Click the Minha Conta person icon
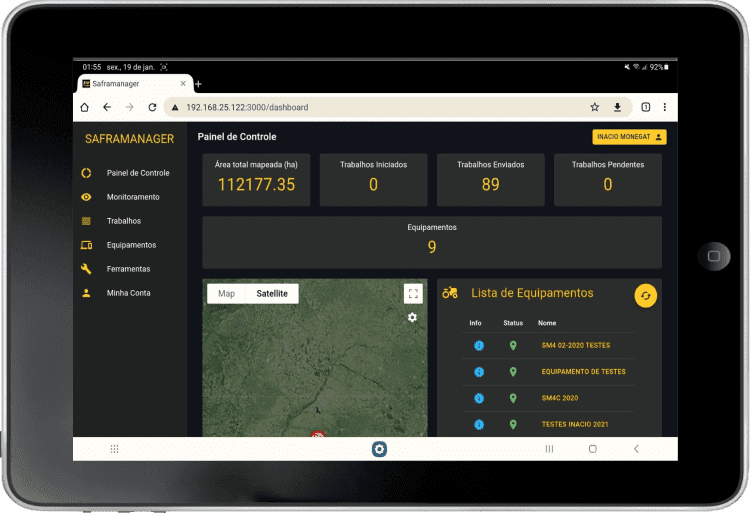The image size is (750, 513). point(86,293)
